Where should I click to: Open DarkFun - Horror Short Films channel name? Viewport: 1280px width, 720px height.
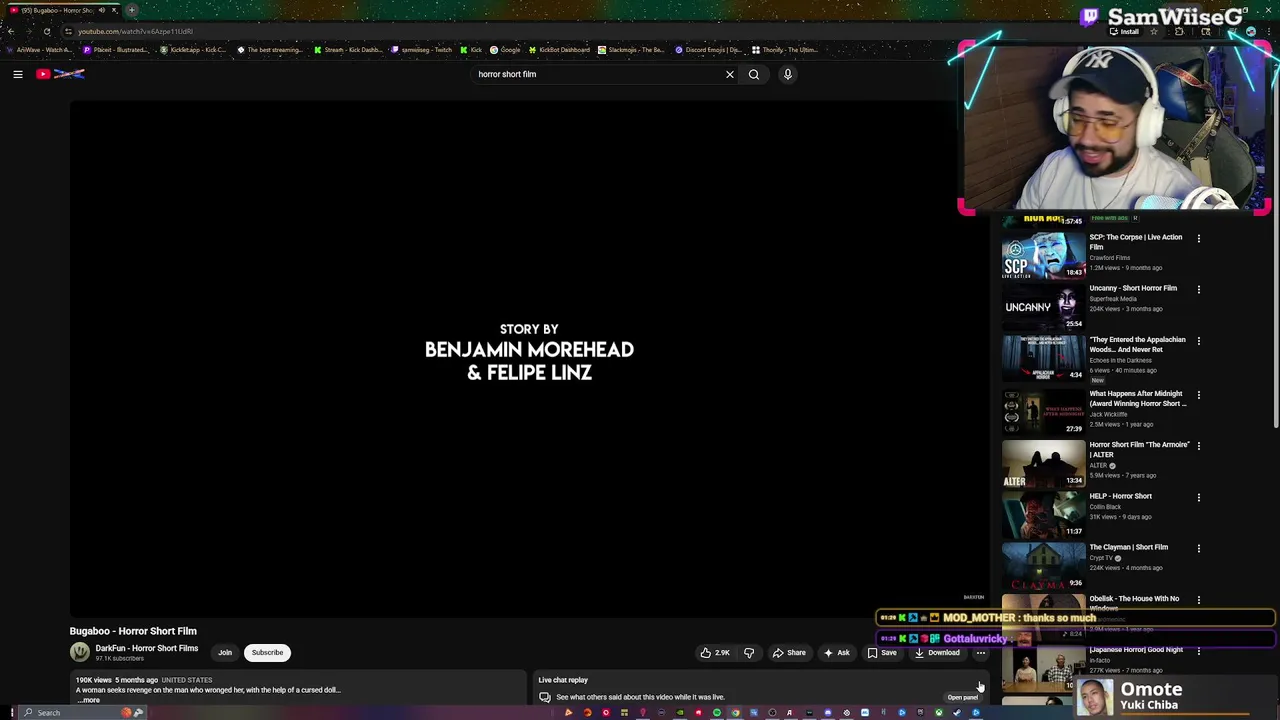(147, 648)
